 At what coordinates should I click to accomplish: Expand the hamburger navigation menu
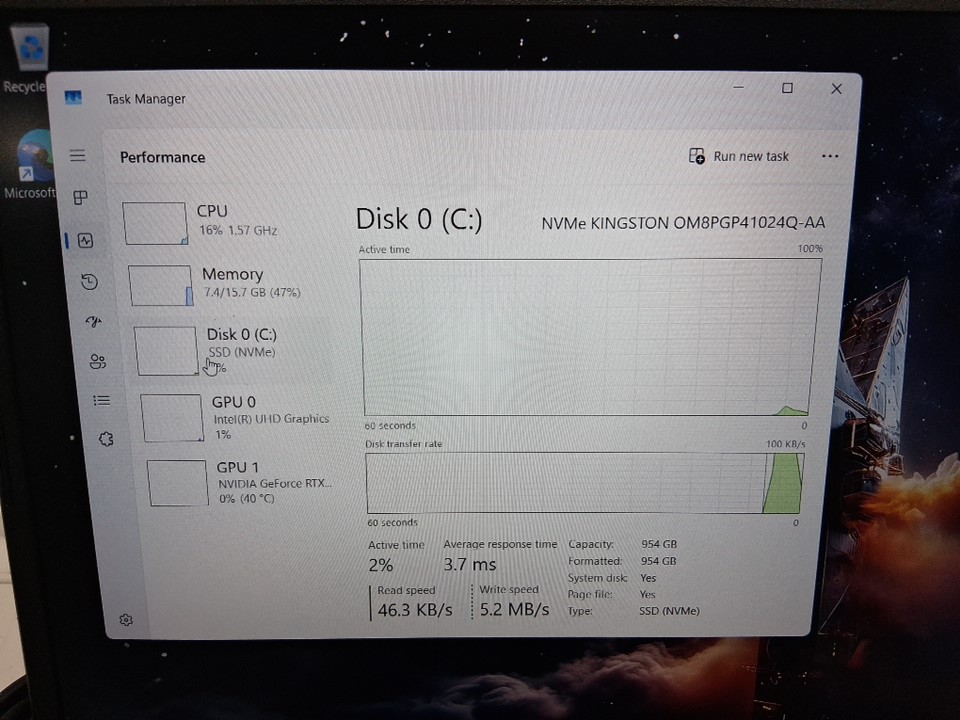click(78, 156)
